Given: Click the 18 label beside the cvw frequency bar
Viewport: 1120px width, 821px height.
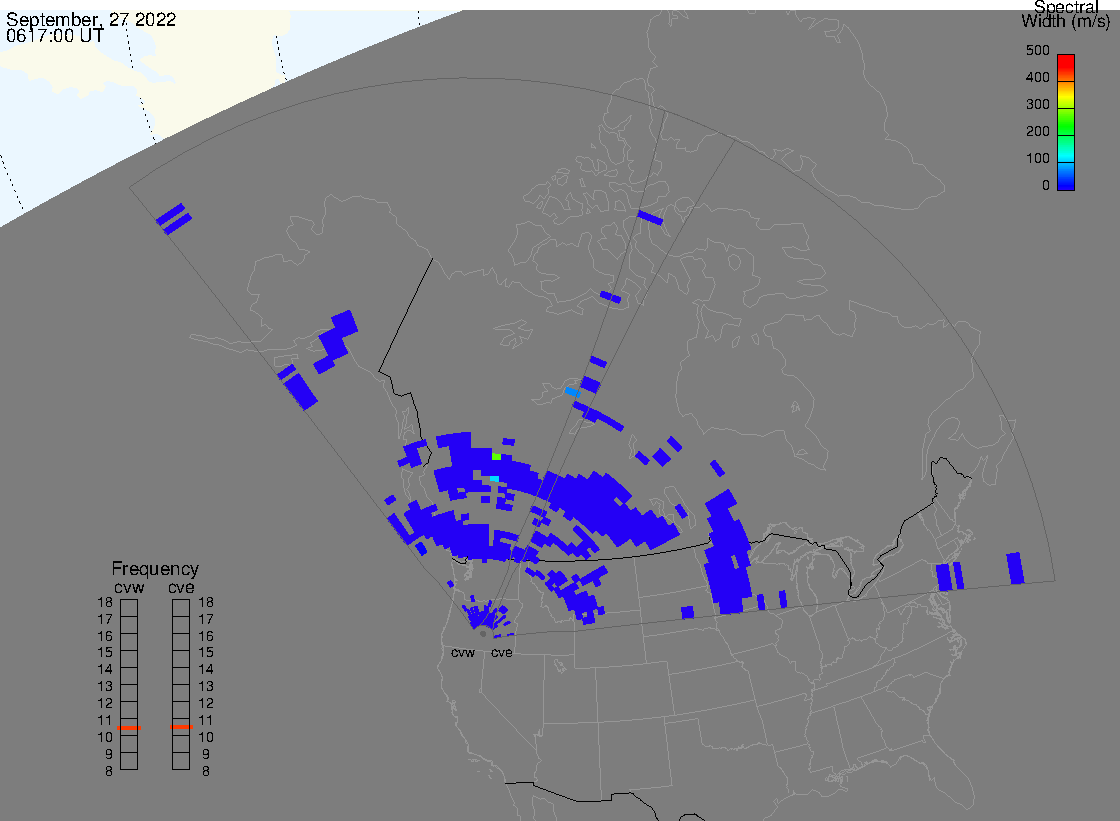Looking at the screenshot, I should coord(105,602).
